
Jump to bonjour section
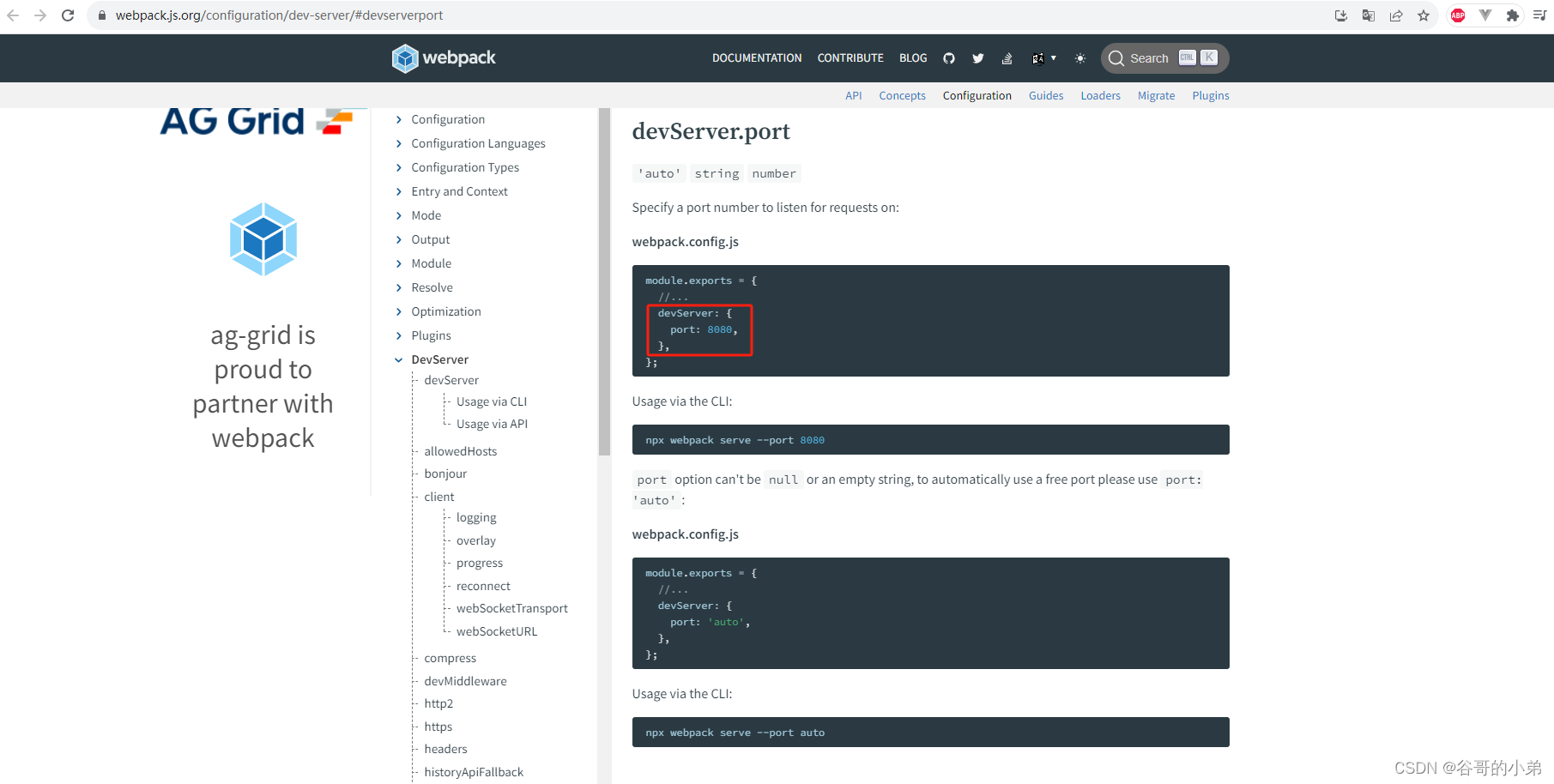point(445,473)
